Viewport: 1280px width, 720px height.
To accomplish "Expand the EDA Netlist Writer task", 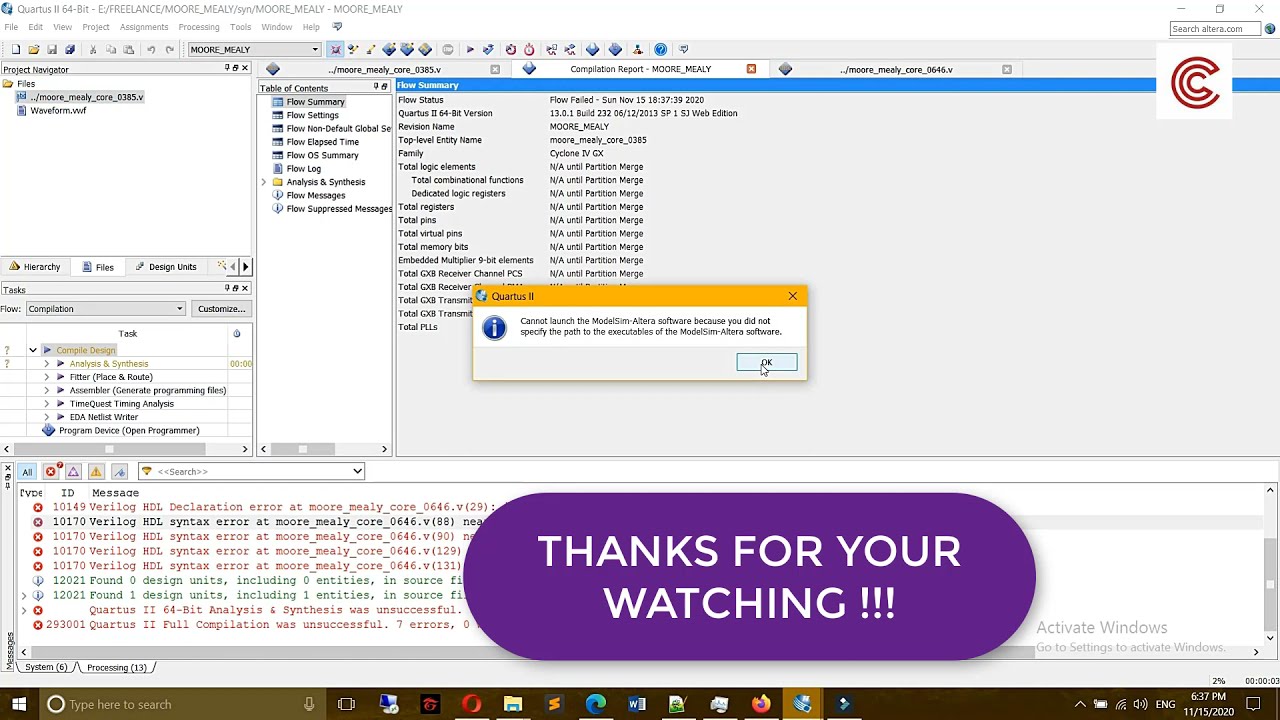I will coord(46,417).
